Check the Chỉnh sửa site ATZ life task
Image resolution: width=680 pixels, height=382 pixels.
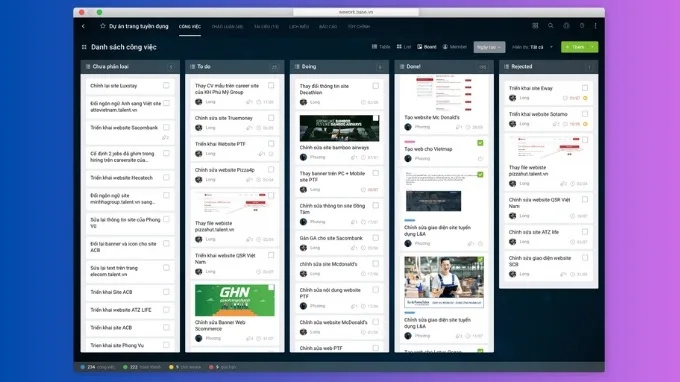[585, 232]
